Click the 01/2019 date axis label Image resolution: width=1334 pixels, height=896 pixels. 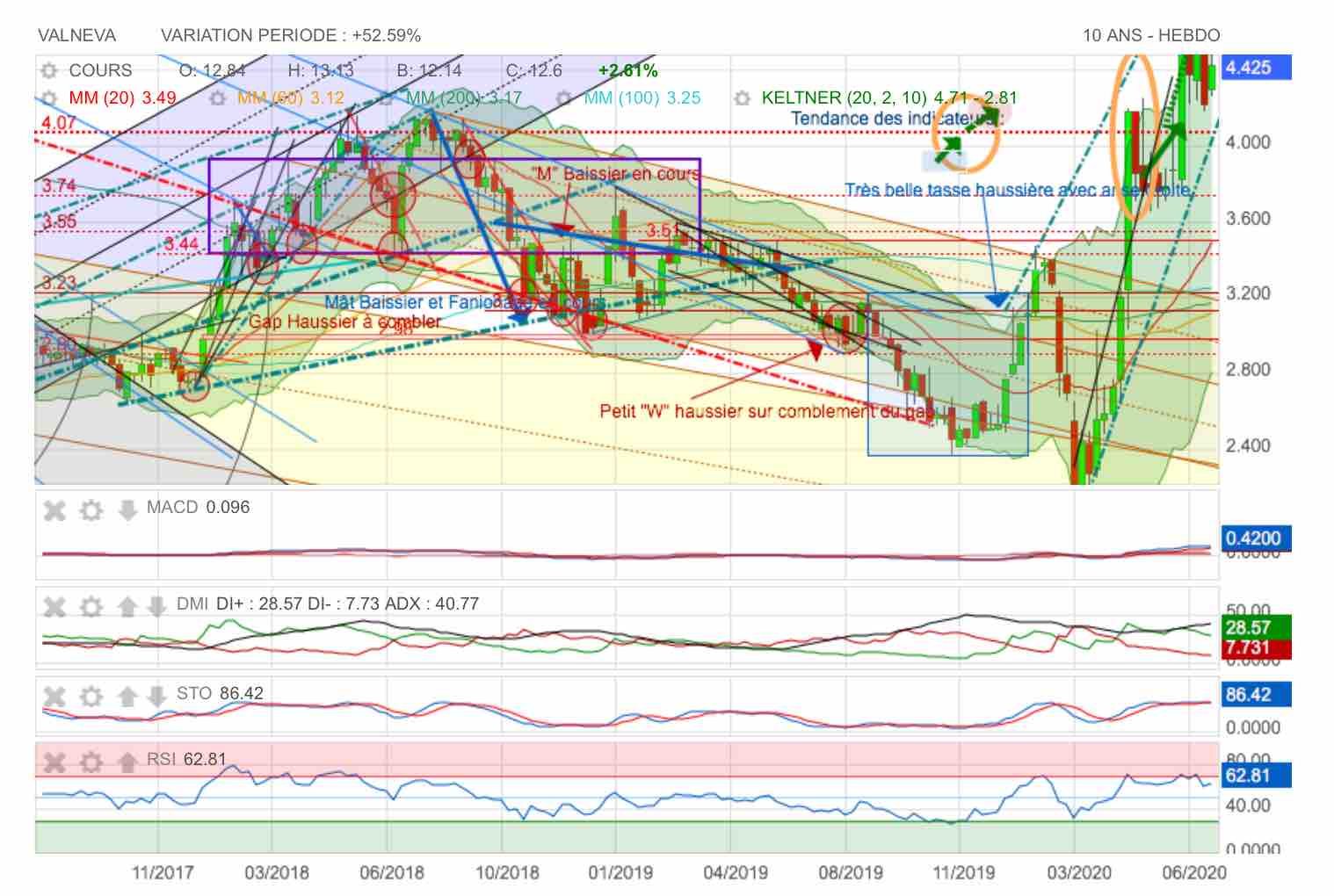coord(620,873)
